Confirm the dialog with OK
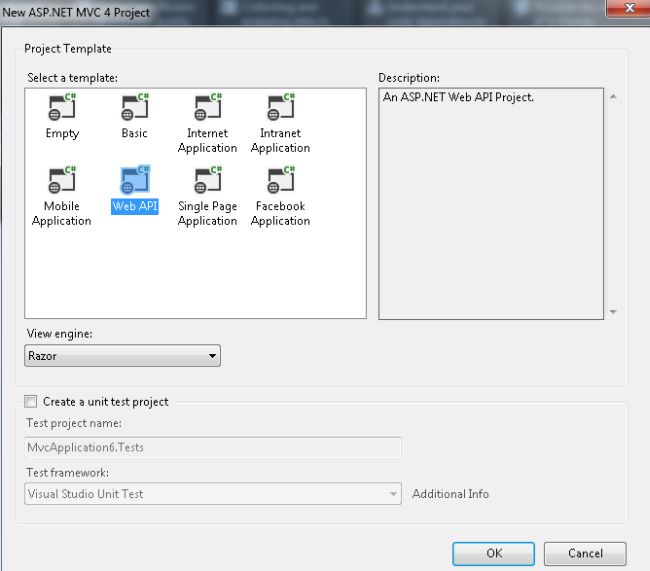This screenshot has width=650, height=571. [x=493, y=554]
